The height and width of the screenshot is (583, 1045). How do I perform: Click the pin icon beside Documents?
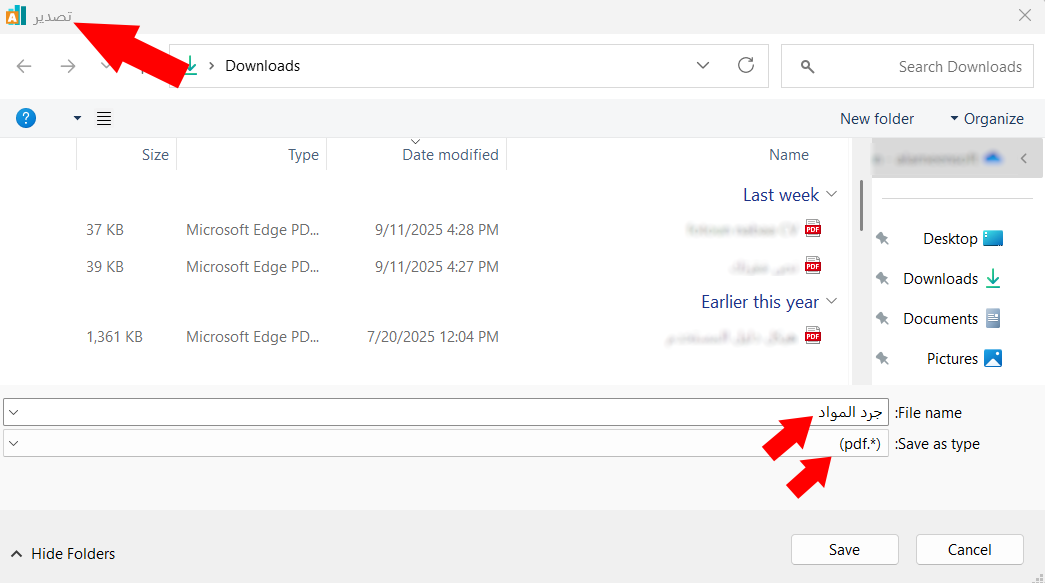click(x=881, y=319)
